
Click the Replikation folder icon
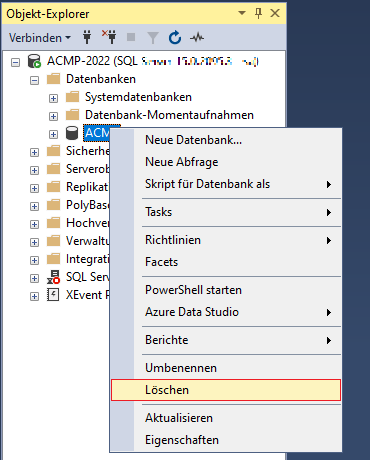click(53, 187)
